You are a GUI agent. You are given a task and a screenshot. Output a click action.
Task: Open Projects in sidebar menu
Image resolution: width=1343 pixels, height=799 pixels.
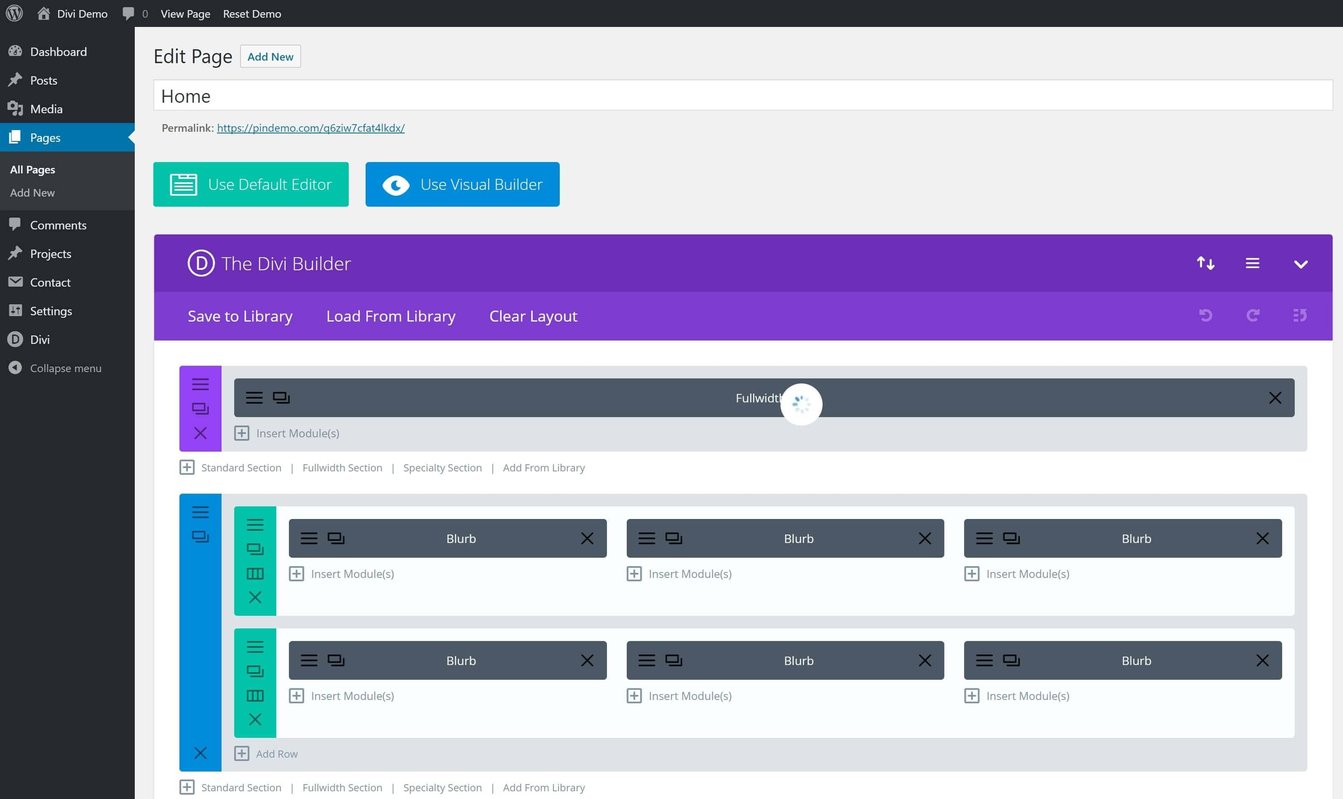click(67, 254)
